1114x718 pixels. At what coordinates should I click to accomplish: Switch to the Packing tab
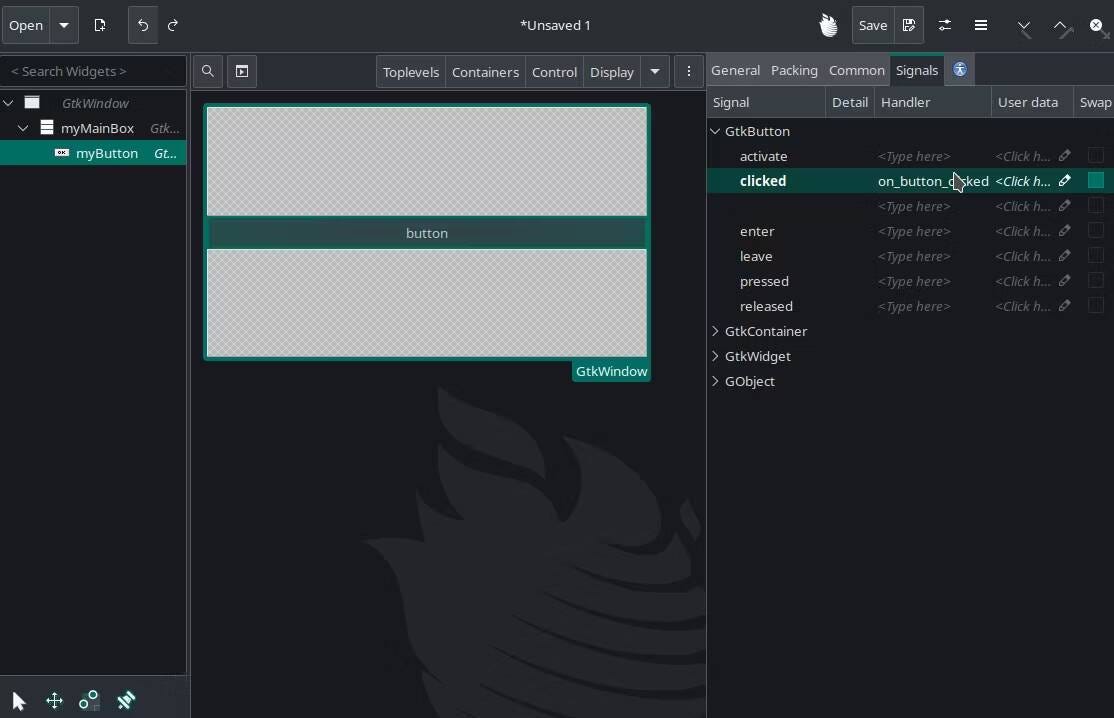794,70
